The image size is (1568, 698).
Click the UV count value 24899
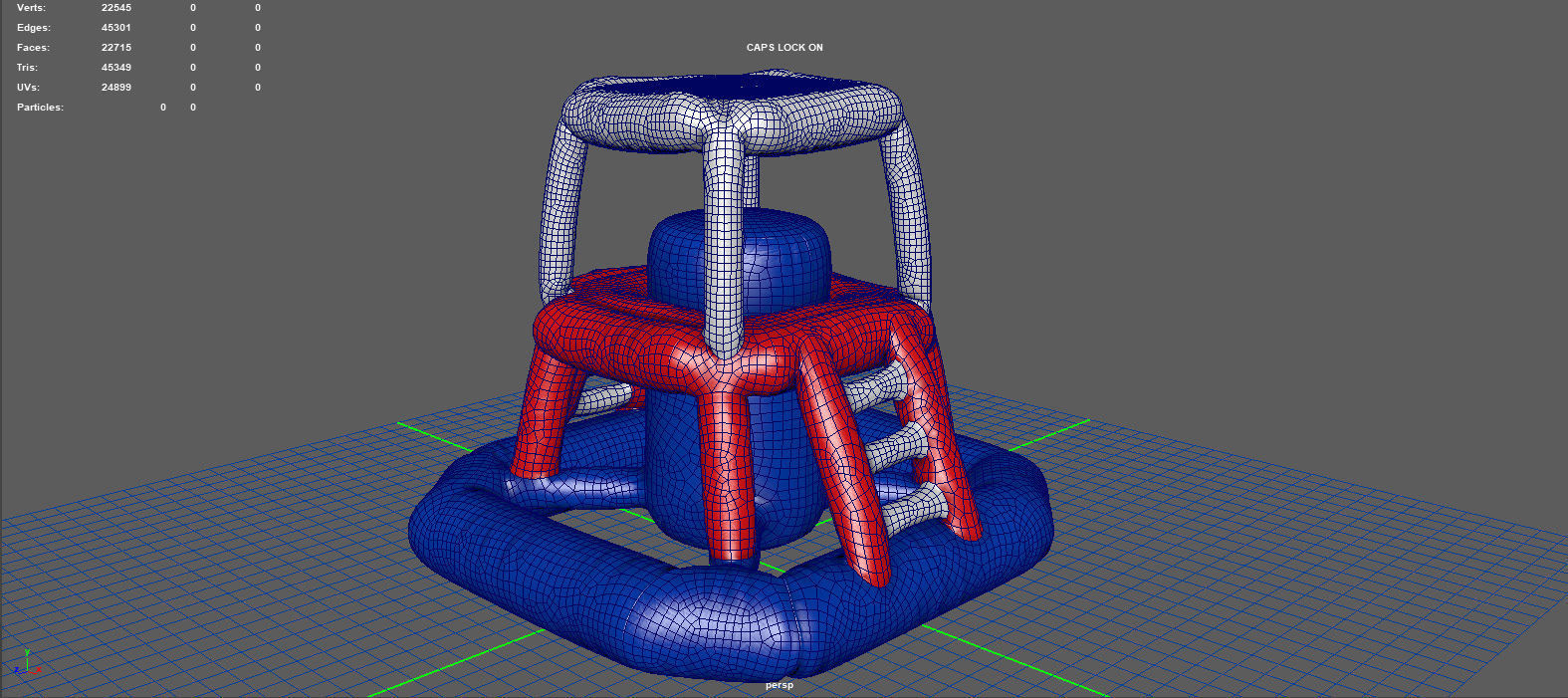[116, 88]
